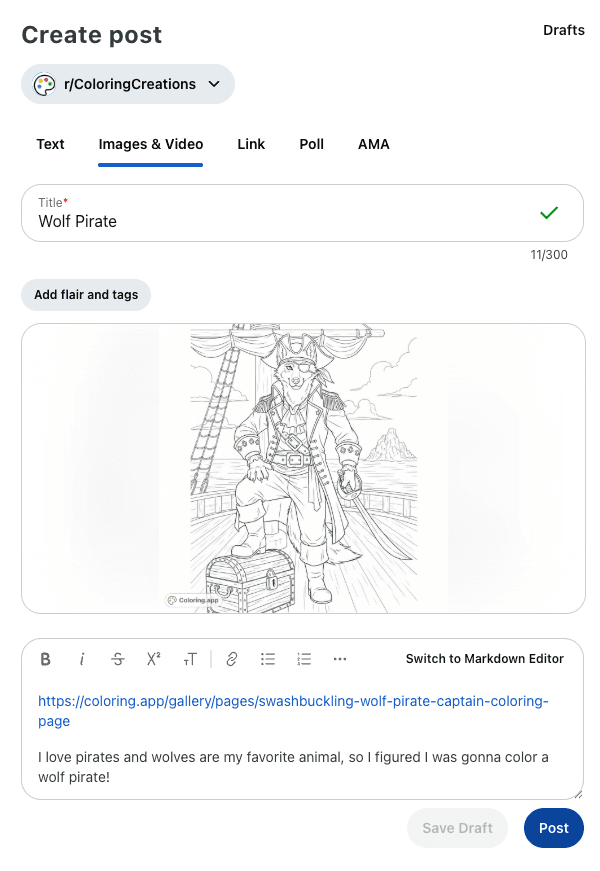Toggle bold text formatting

pyautogui.click(x=46, y=659)
